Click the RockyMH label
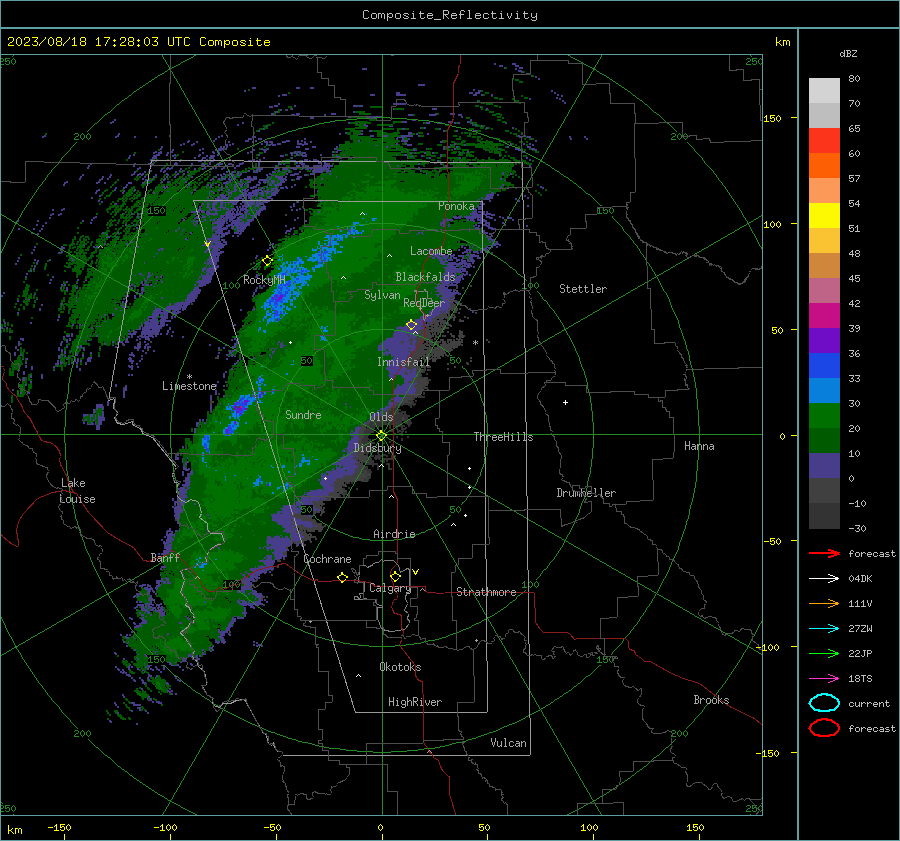This screenshot has width=900, height=841. point(264,280)
